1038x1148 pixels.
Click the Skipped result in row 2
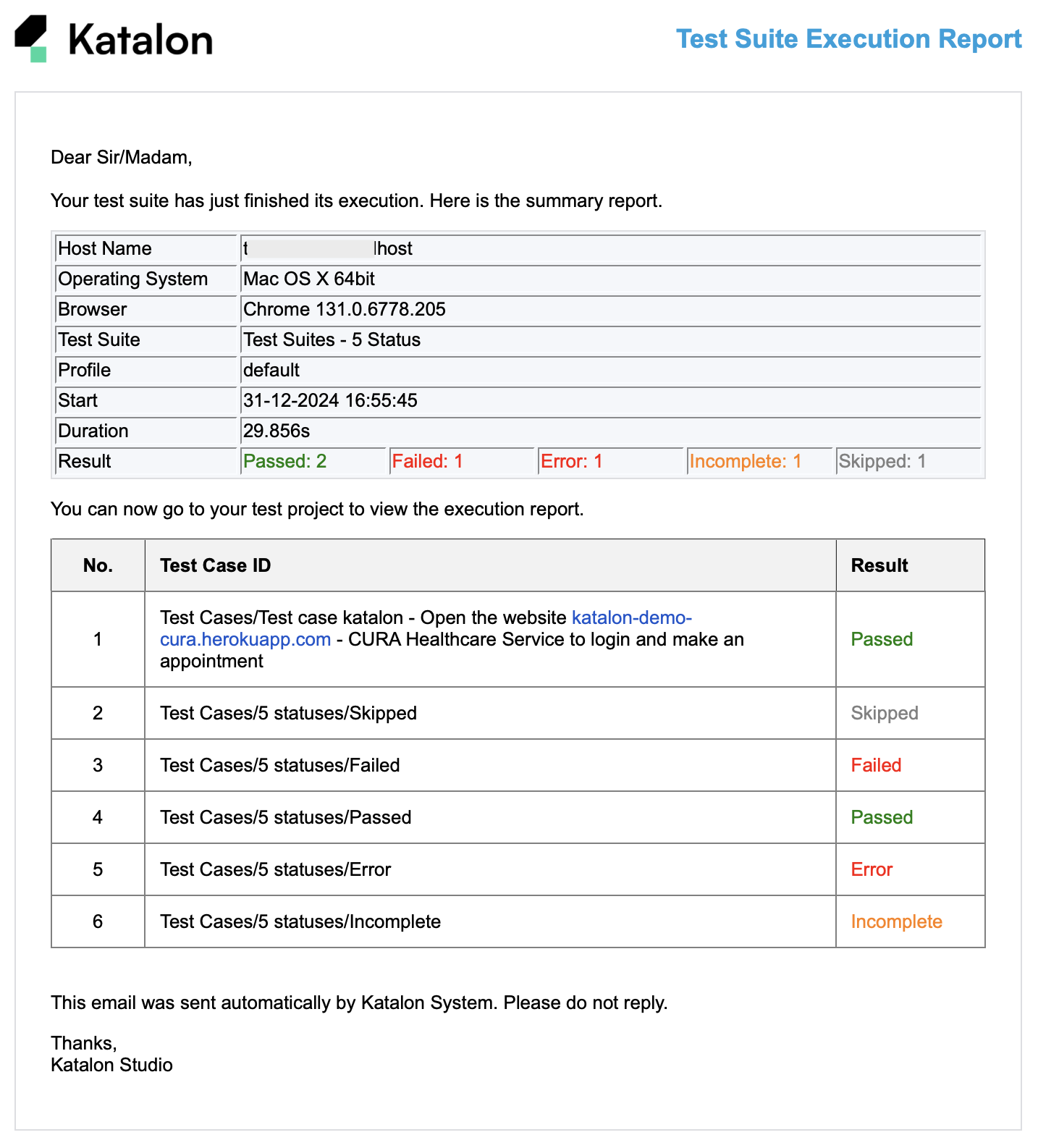coord(885,713)
